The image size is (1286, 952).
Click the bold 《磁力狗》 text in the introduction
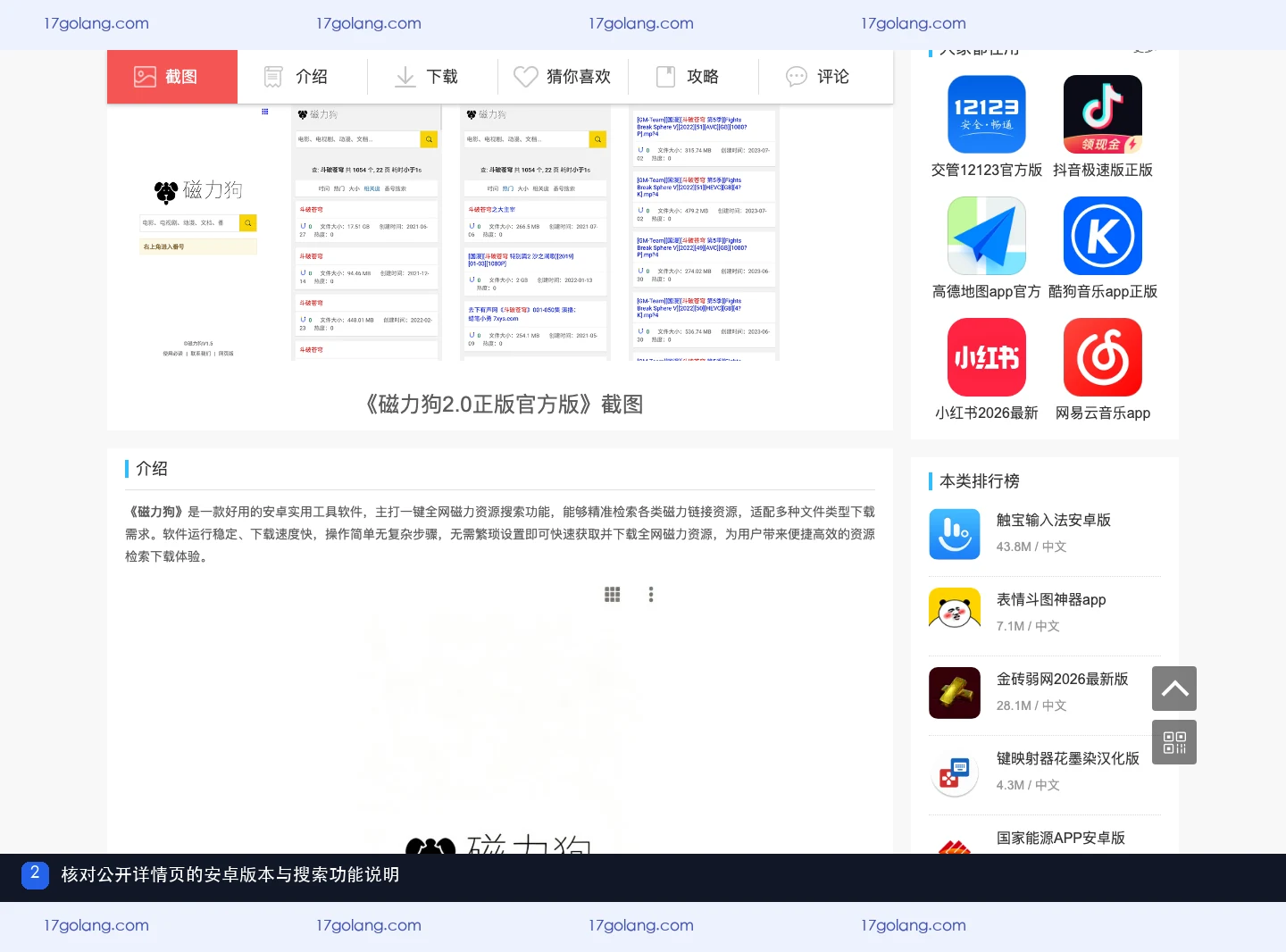156,512
